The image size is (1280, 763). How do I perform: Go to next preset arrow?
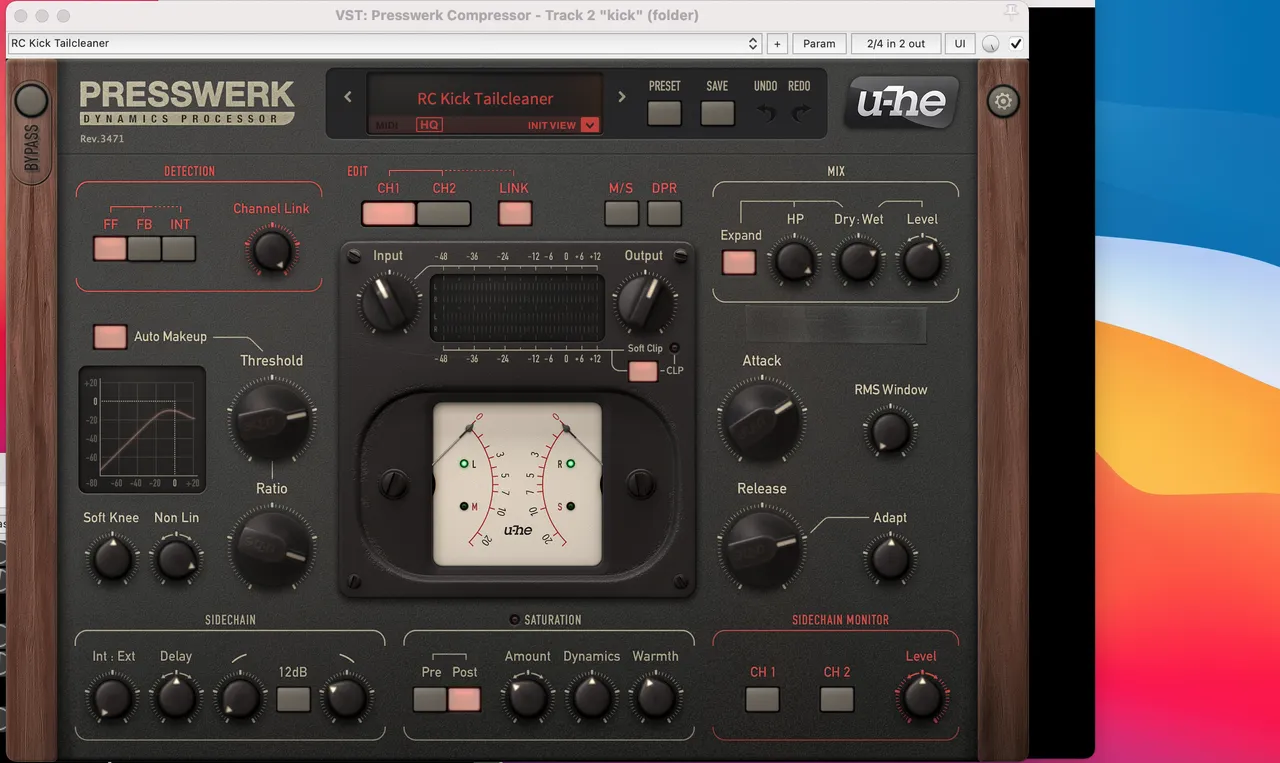click(x=621, y=97)
